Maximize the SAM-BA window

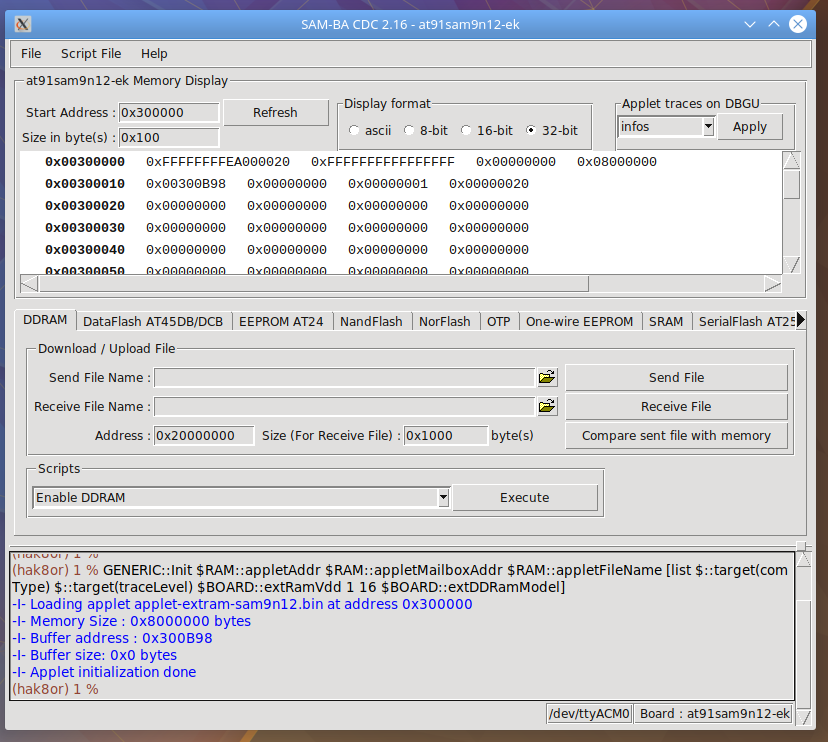774,24
